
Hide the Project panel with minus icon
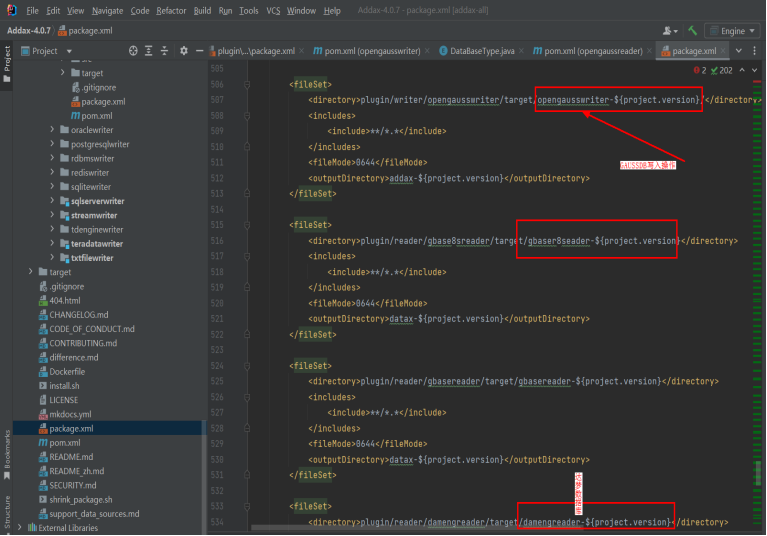[x=199, y=51]
